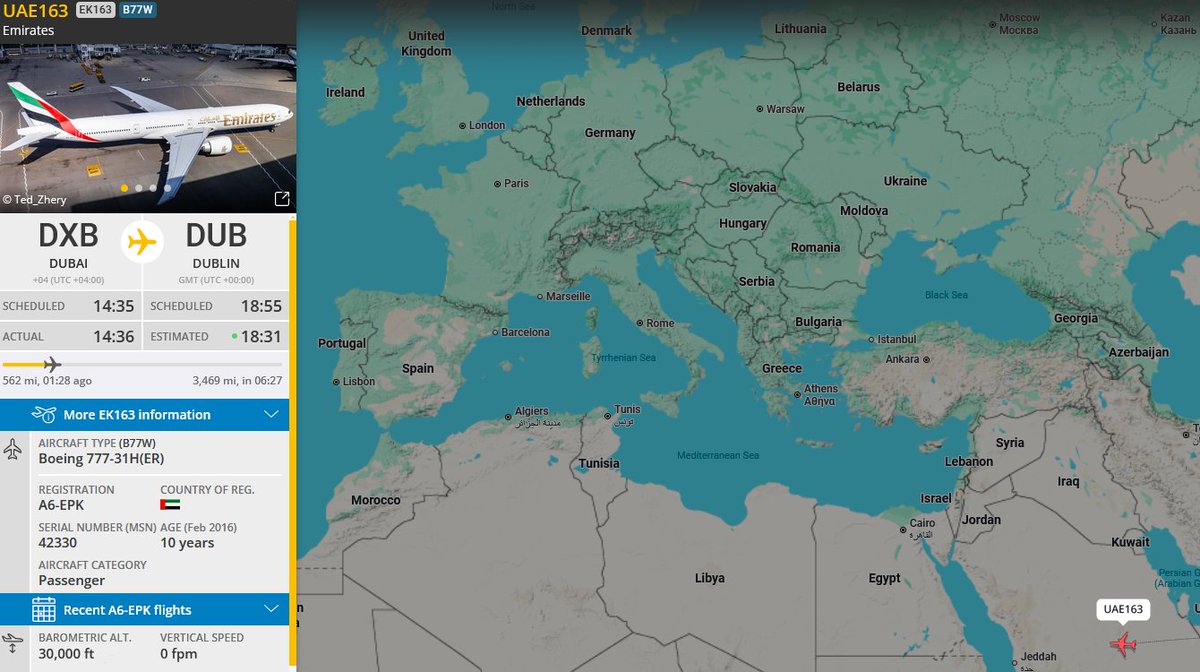
Task: Click the green on-time dot beside 18:31
Action: tap(234, 337)
